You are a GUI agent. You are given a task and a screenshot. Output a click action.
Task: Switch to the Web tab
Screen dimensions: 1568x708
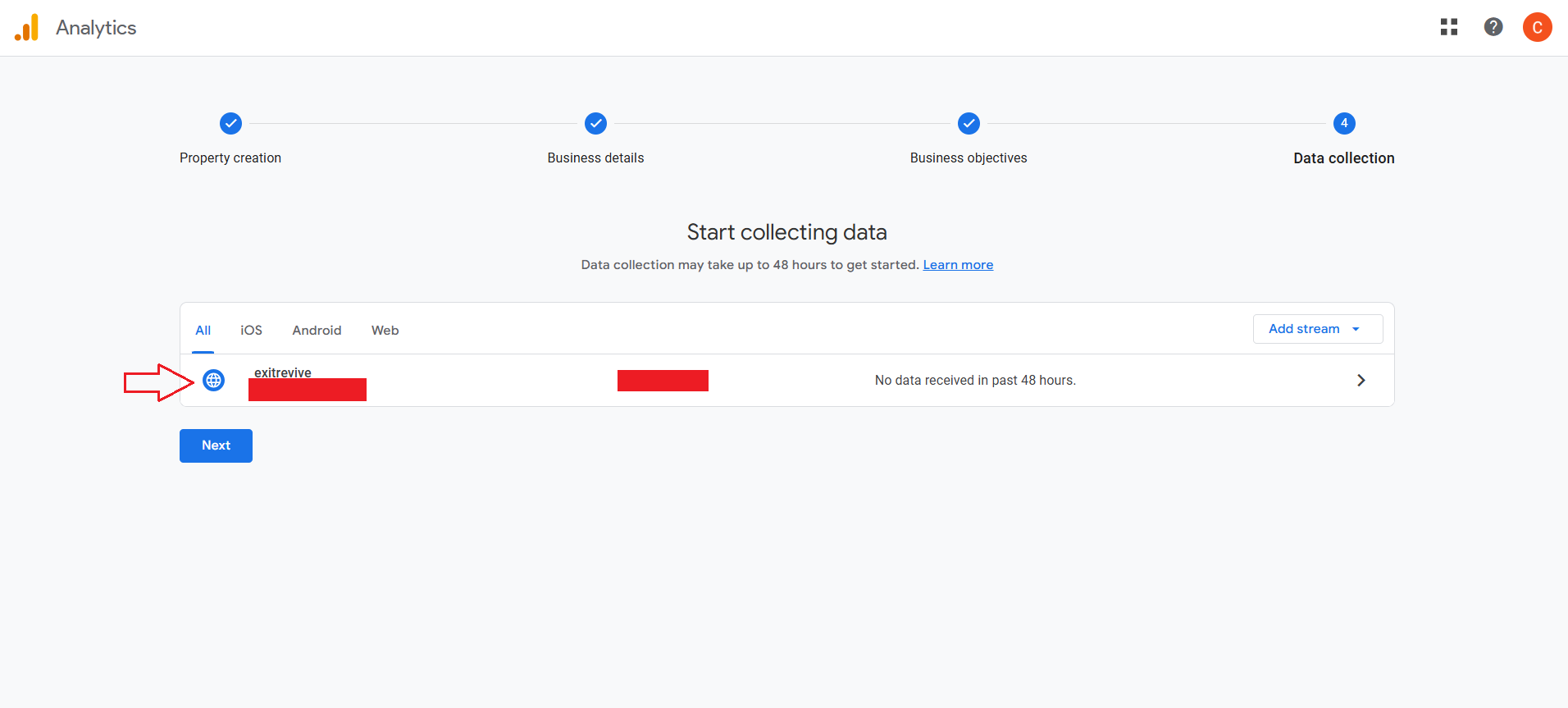(385, 331)
